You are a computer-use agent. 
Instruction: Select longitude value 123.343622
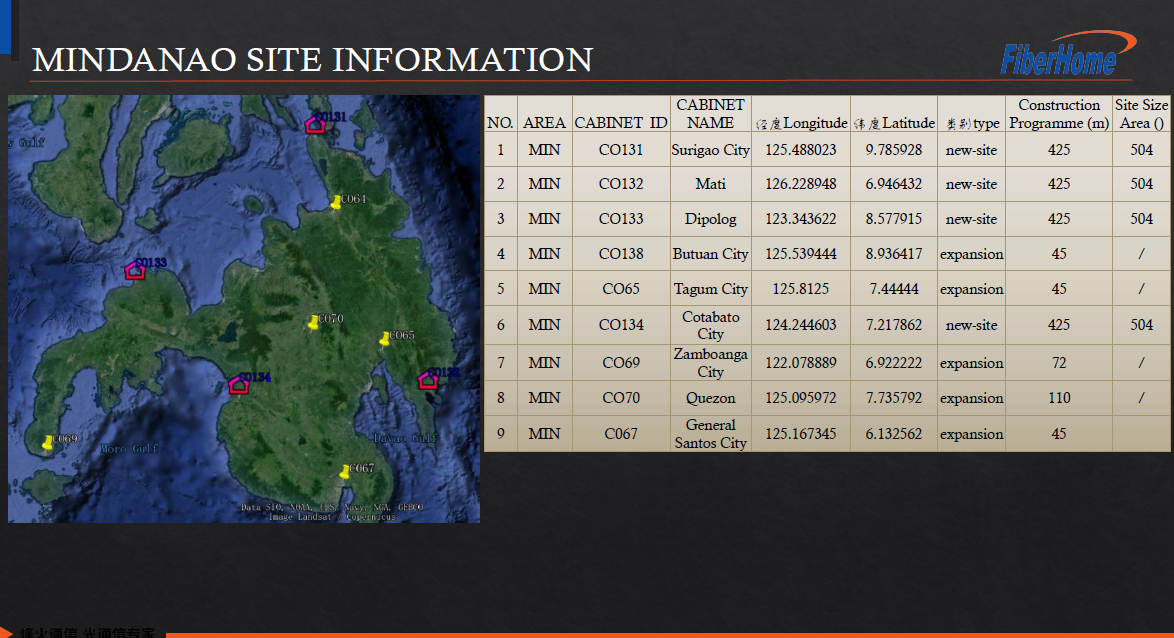tap(800, 219)
